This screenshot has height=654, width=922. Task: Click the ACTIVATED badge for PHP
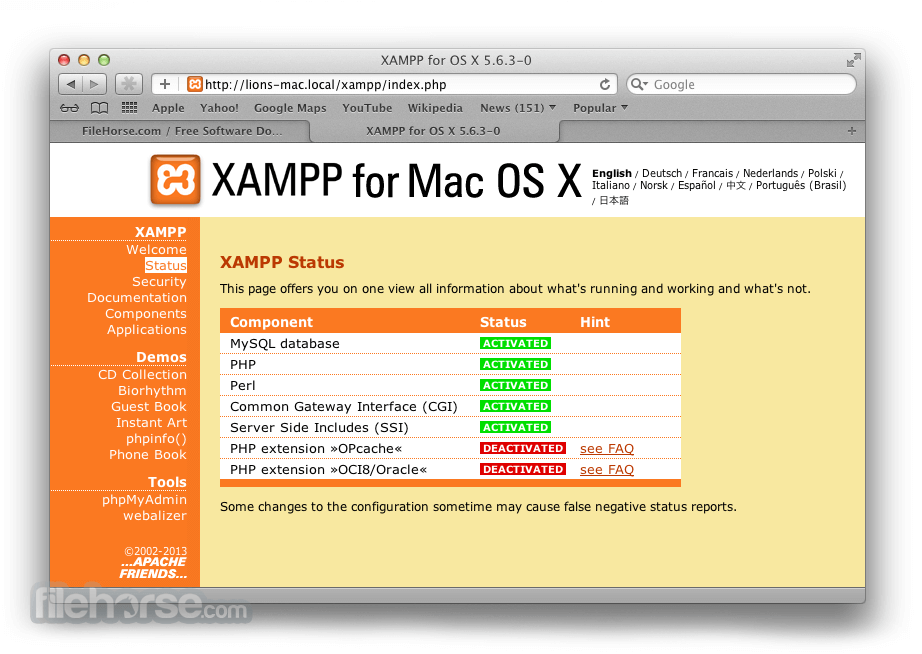(x=515, y=364)
